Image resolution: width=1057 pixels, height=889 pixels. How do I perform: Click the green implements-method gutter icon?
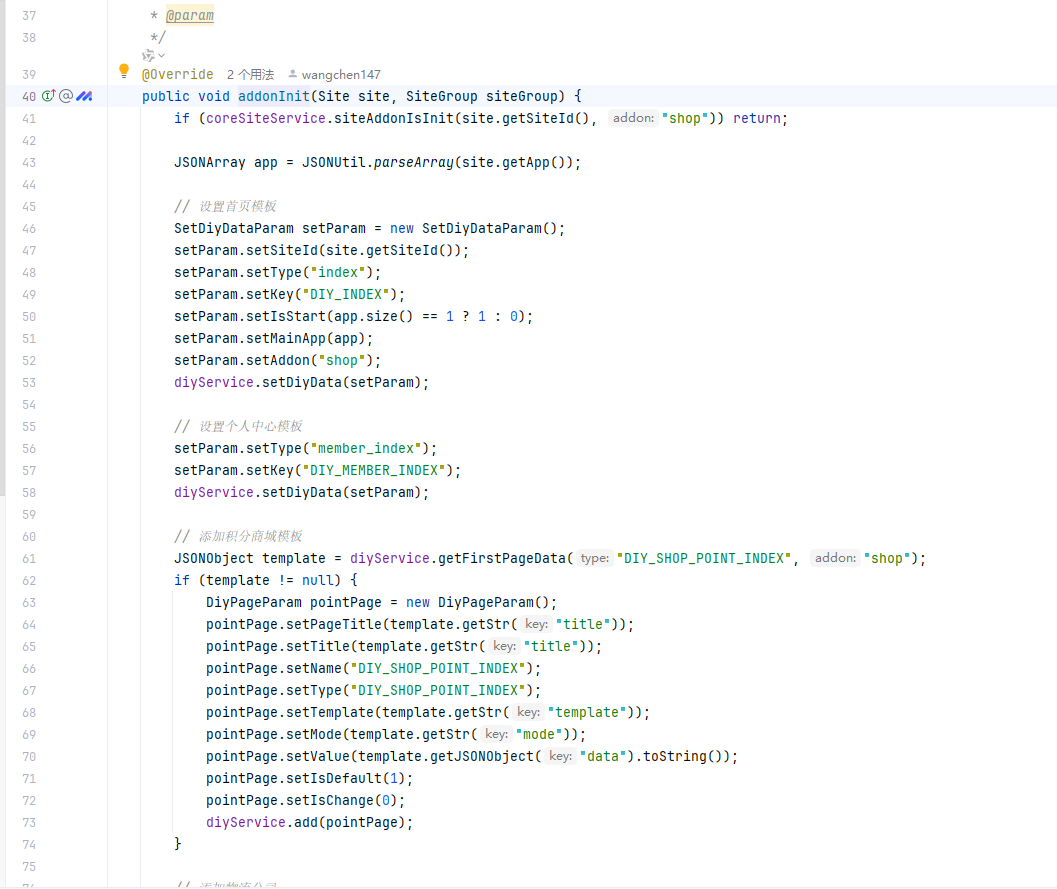(47, 97)
